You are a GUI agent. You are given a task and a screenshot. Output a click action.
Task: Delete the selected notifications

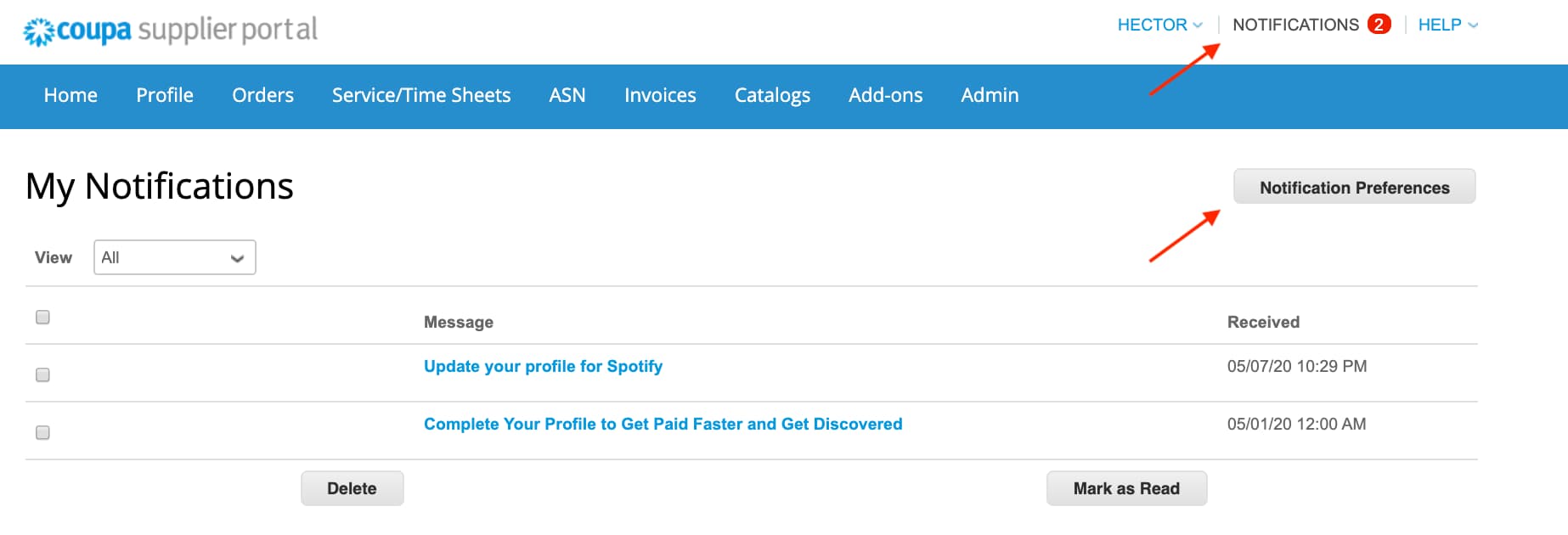[x=352, y=488]
